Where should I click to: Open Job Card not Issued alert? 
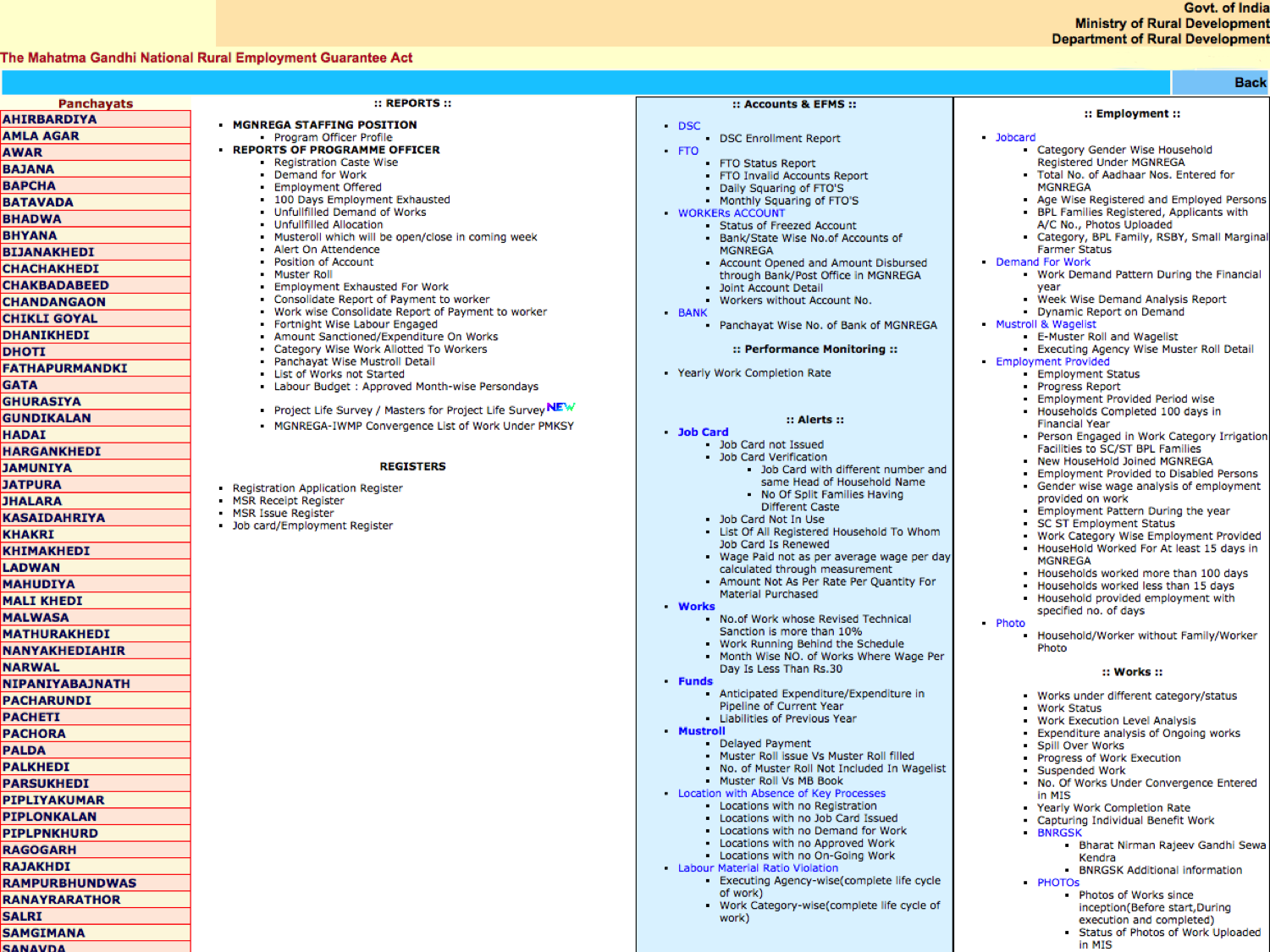click(771, 444)
